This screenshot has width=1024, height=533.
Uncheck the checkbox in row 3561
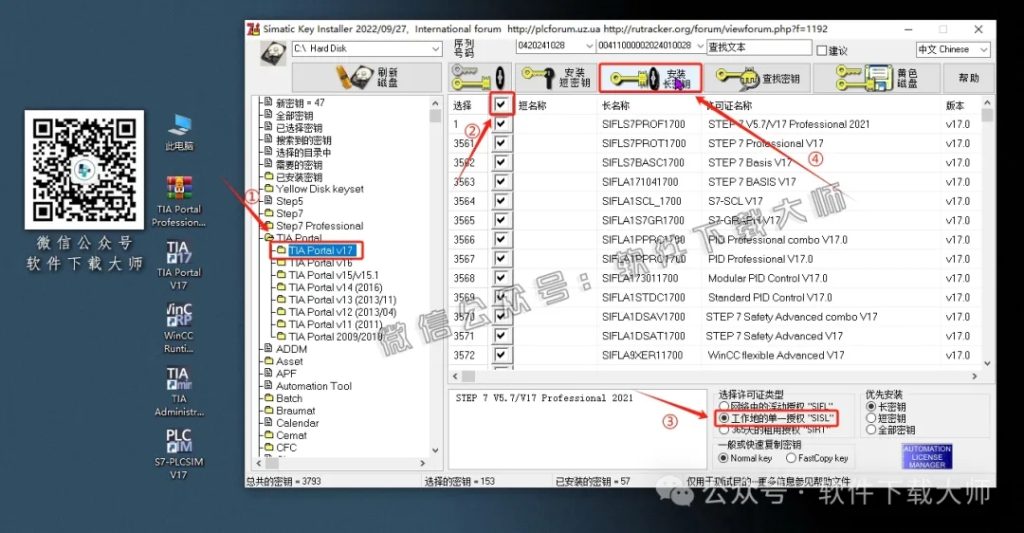click(502, 143)
